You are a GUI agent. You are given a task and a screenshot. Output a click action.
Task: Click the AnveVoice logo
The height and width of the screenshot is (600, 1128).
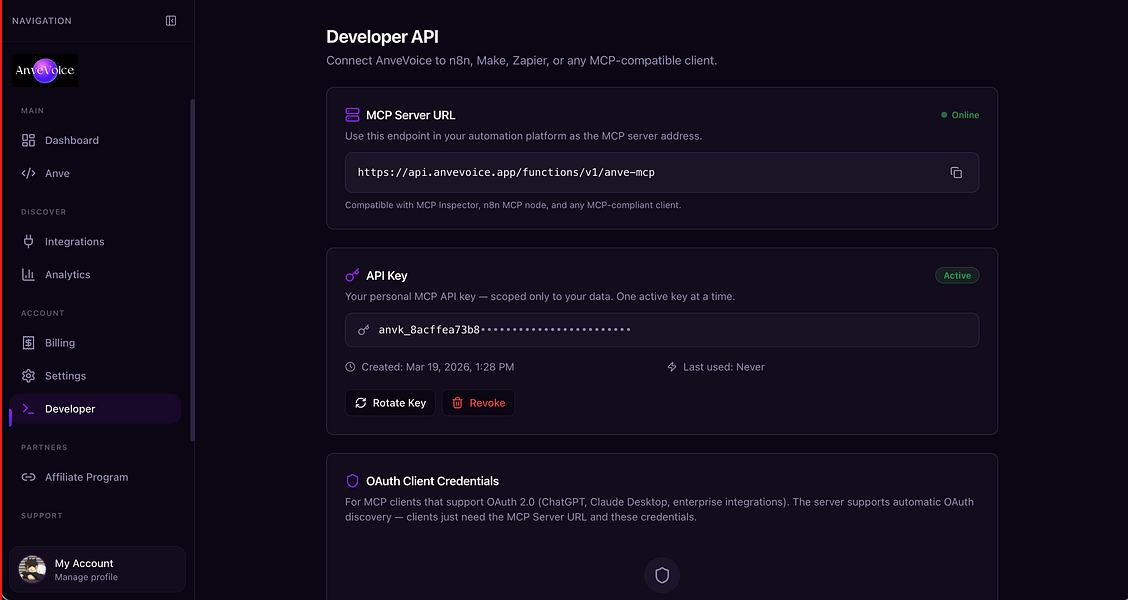coord(45,71)
